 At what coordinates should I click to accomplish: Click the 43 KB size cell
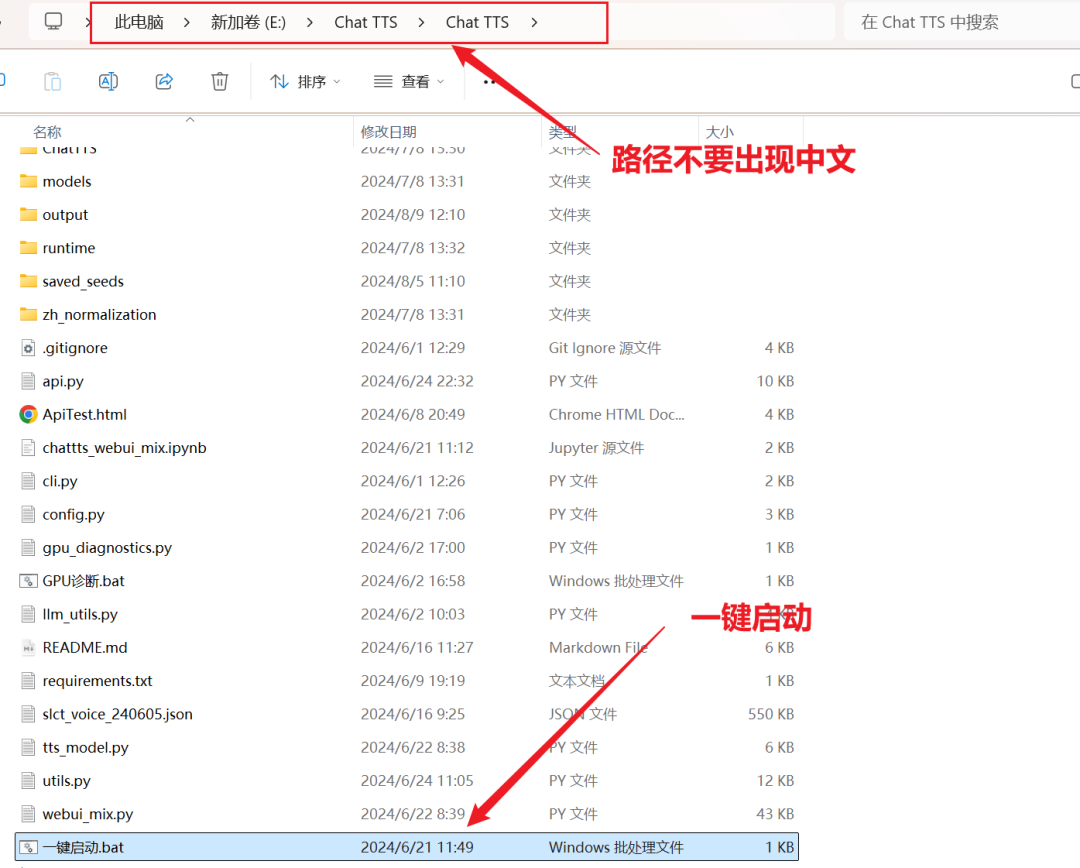(775, 814)
